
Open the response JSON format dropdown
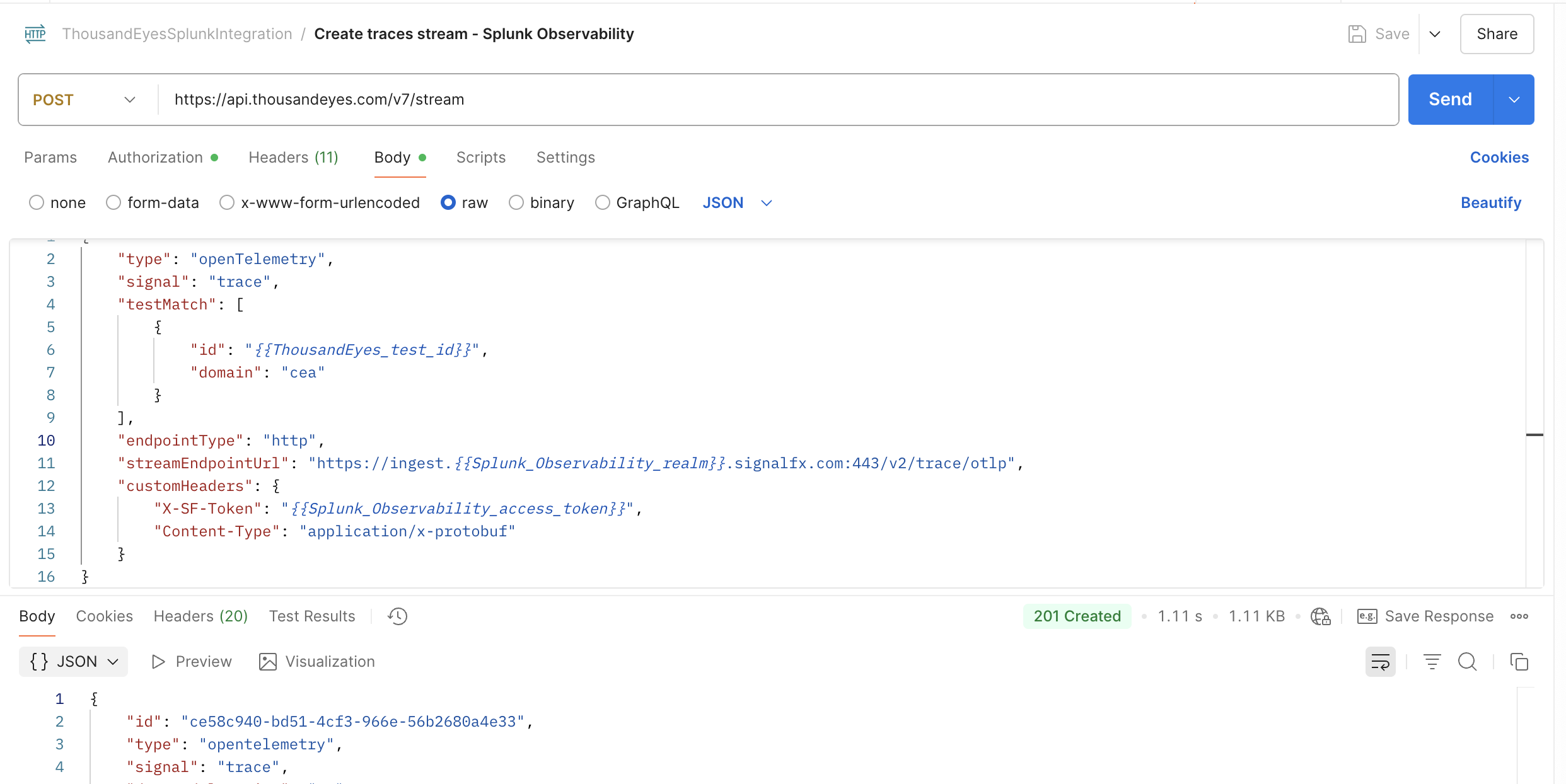73,662
